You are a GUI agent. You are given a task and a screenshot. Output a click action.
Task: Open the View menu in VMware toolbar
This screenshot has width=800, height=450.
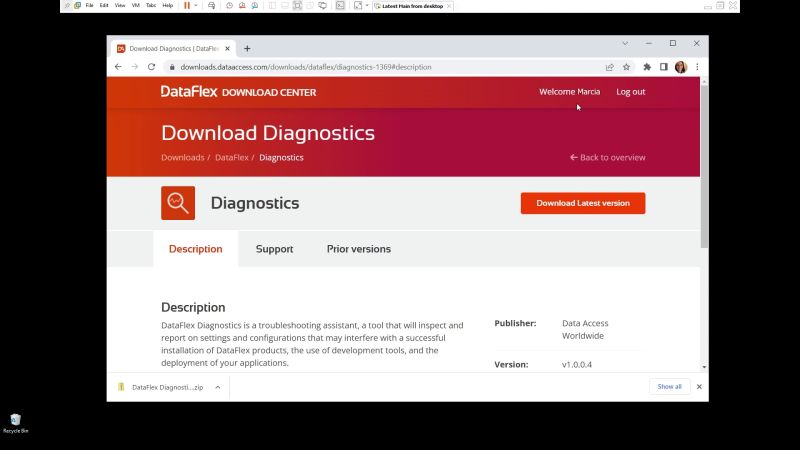pyautogui.click(x=120, y=6)
